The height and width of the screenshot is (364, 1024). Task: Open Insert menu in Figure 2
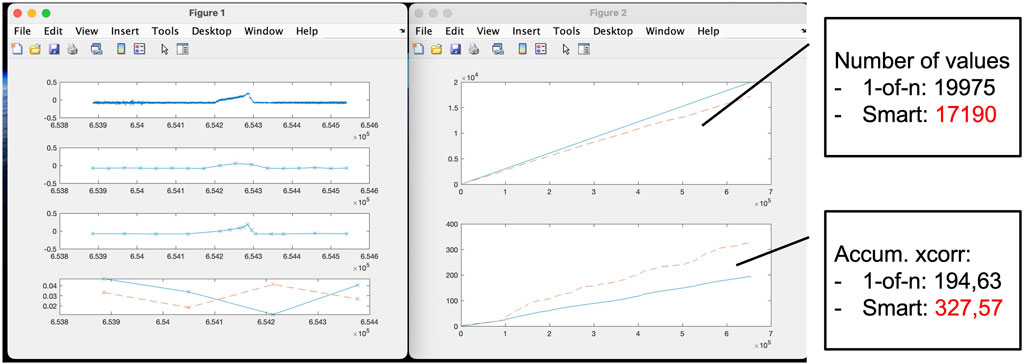tap(526, 31)
